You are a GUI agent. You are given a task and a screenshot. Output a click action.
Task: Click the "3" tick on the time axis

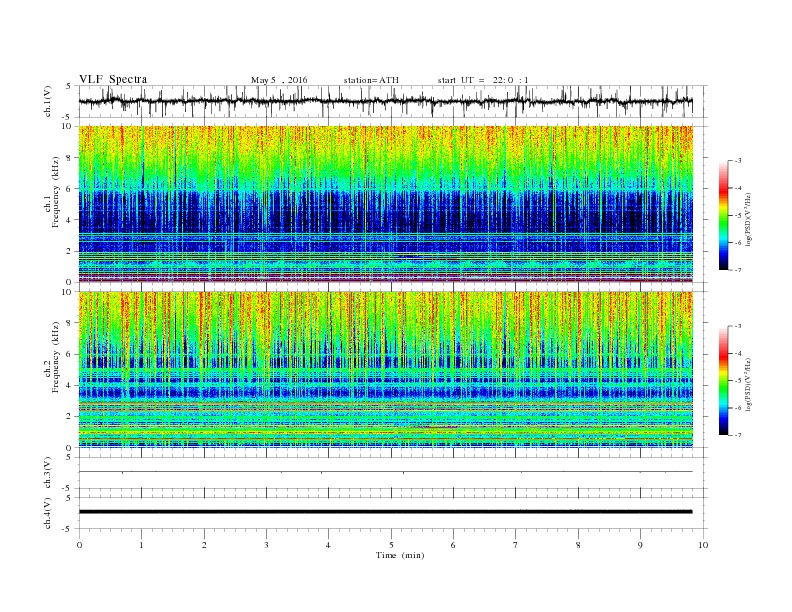[266, 545]
